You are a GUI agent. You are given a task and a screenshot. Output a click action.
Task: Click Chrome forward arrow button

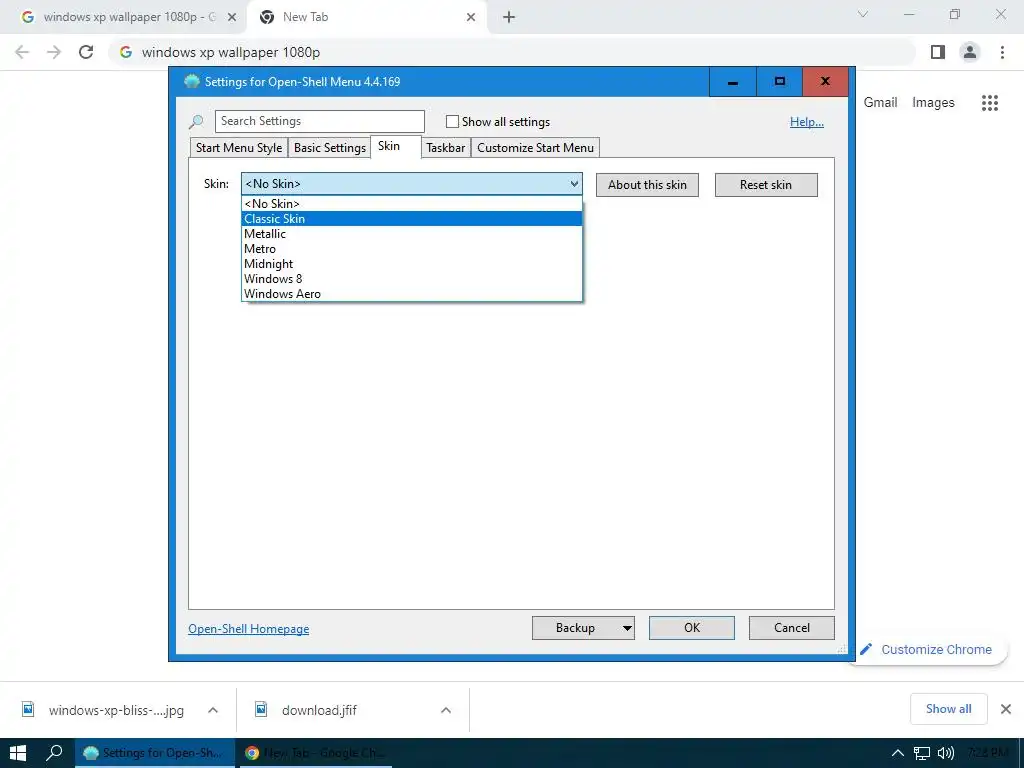pos(54,52)
